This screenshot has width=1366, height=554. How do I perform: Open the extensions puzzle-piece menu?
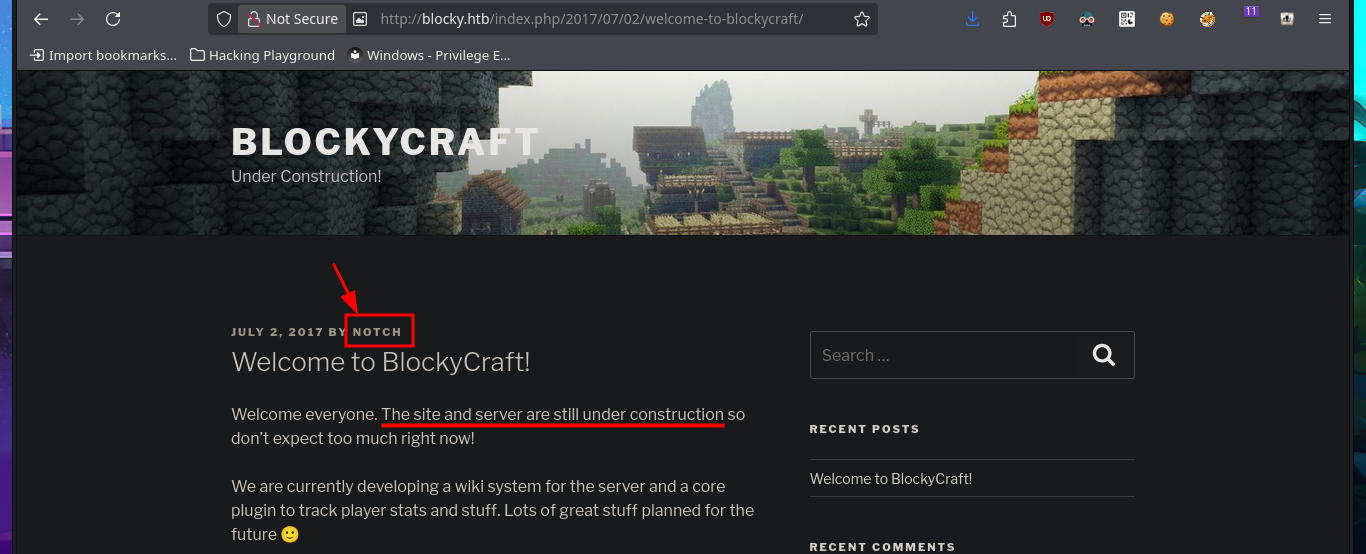pos(1010,19)
